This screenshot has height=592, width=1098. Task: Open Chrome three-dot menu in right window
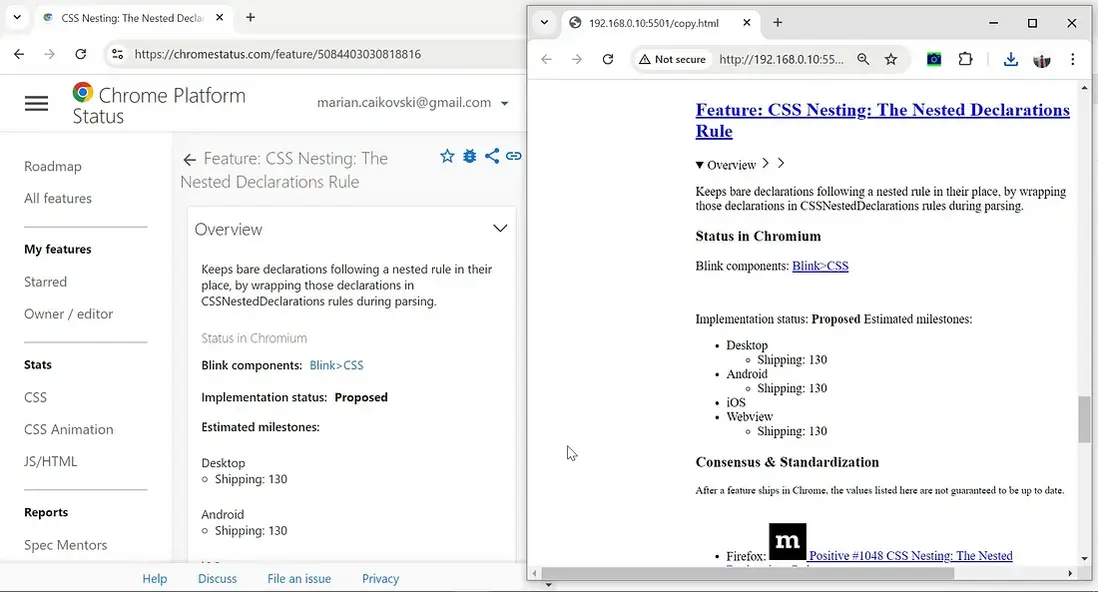pyautogui.click(x=1072, y=60)
